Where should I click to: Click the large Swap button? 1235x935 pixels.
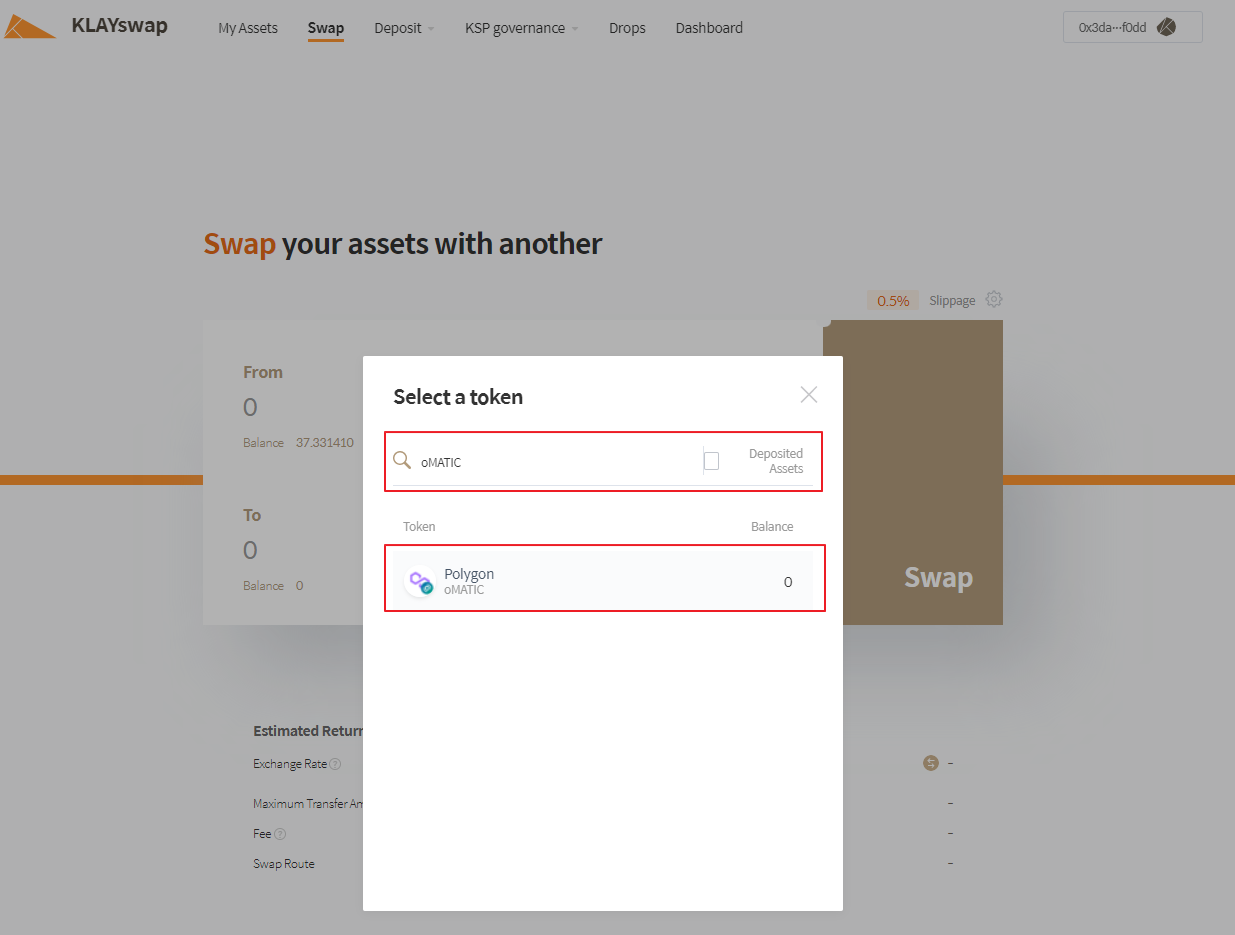913,472
